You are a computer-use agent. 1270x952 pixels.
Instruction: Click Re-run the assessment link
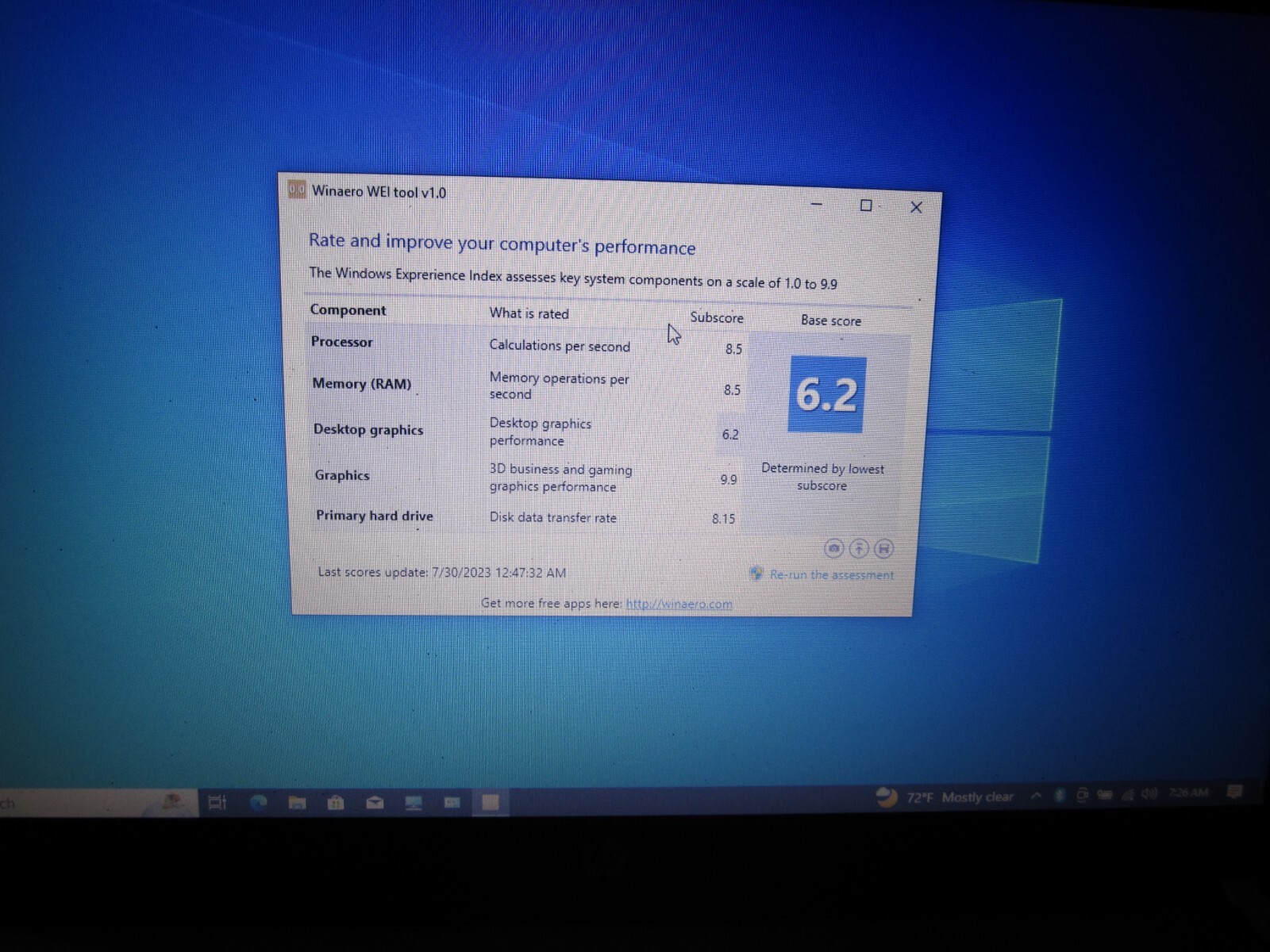pyautogui.click(x=831, y=574)
